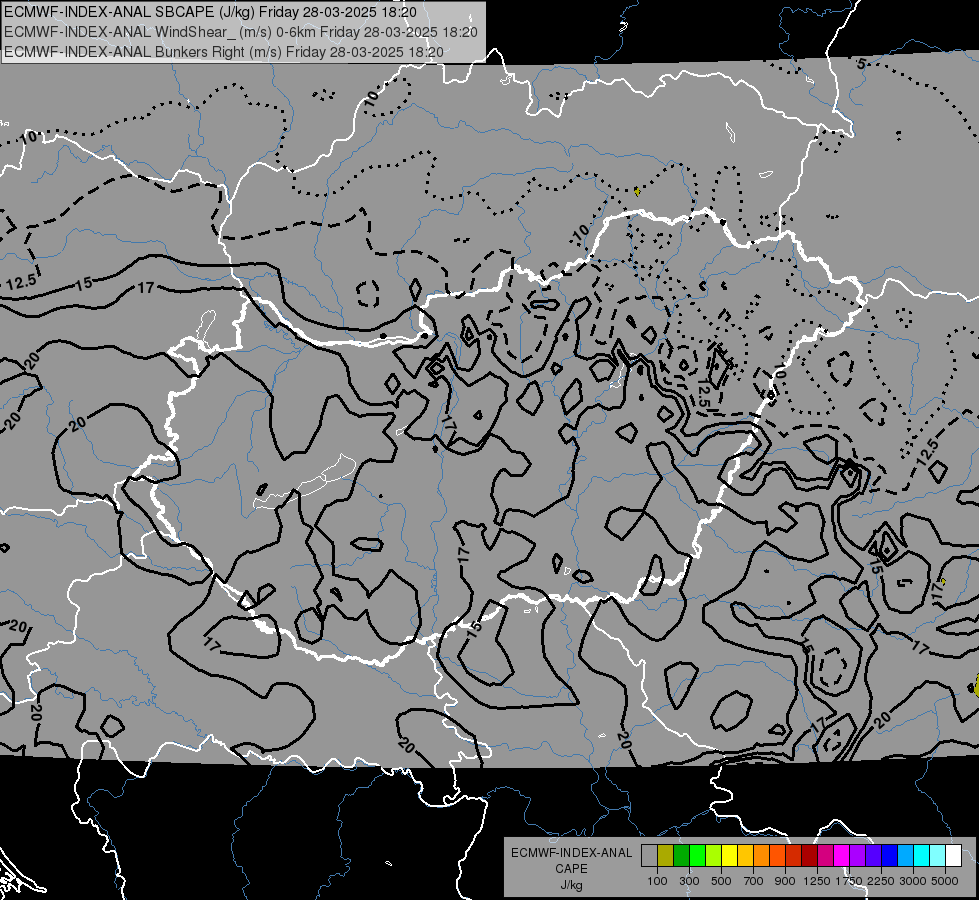Click the 900 label under the colorbar
The image size is (979, 900).
pos(785,881)
